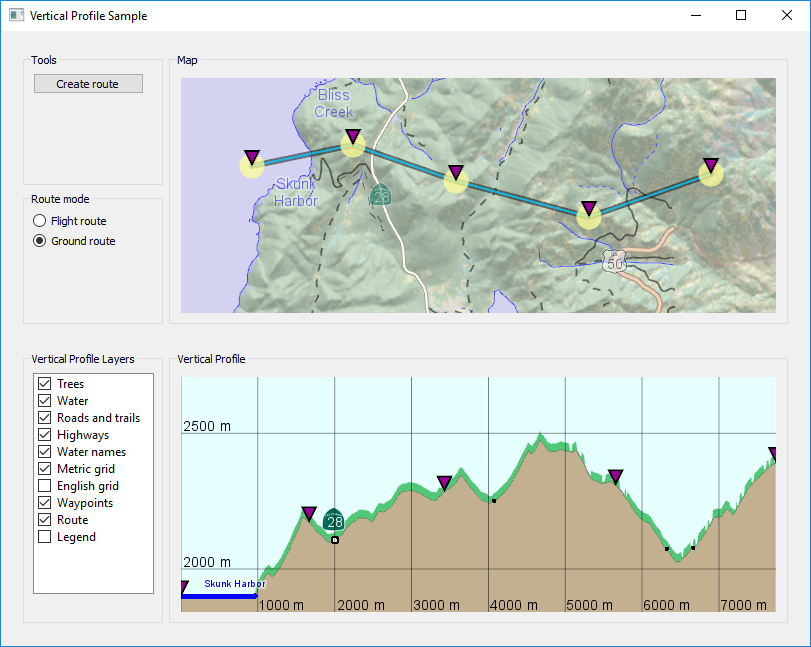The height and width of the screenshot is (647, 811).
Task: Maximize the Vertical Profile Sample window
Action: click(741, 16)
